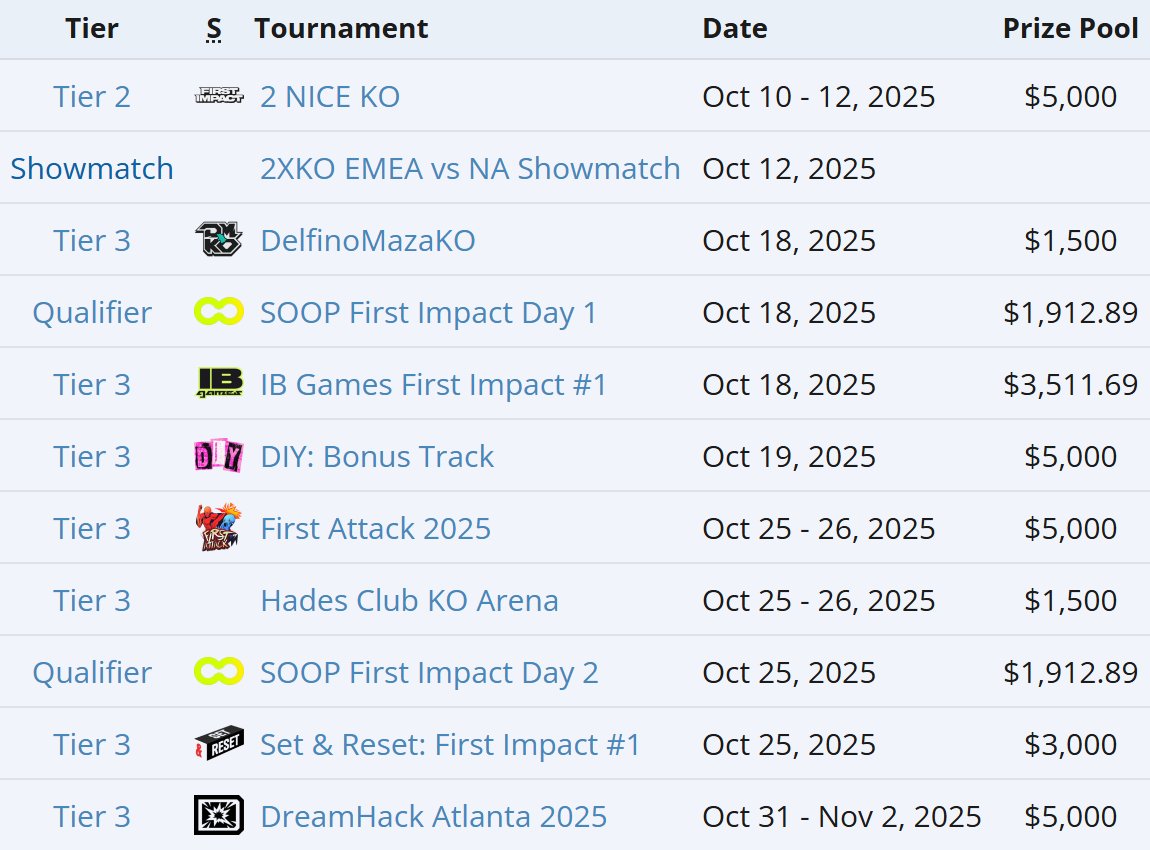Image resolution: width=1150 pixels, height=850 pixels.
Task: Click the SOOP icon beside Day 1
Action: [219, 312]
